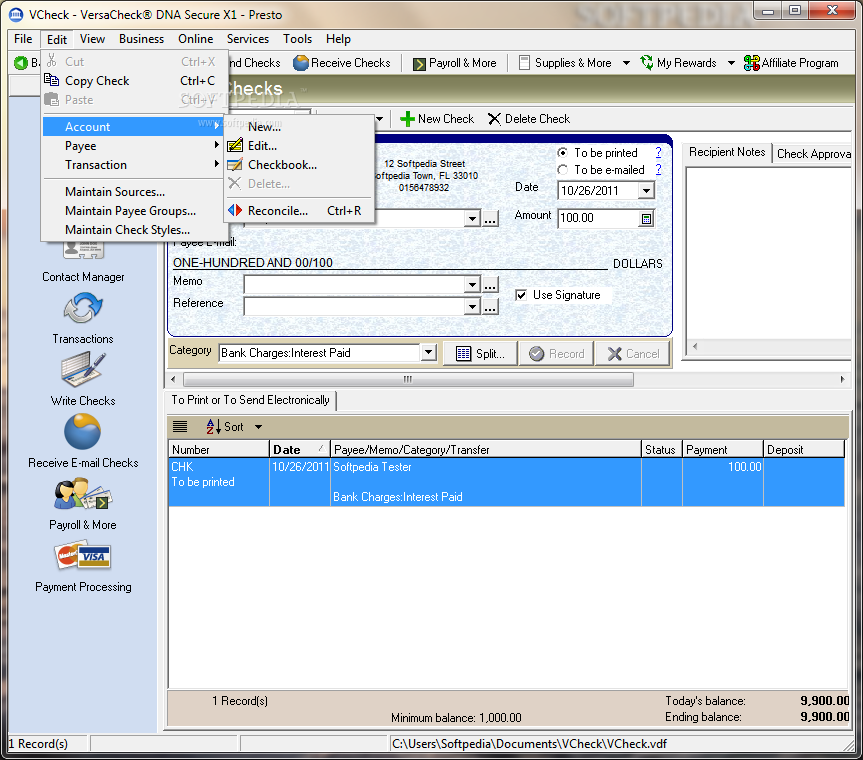Image resolution: width=863 pixels, height=760 pixels.
Task: Open the Contact Manager sidebar icon
Action: [x=83, y=251]
